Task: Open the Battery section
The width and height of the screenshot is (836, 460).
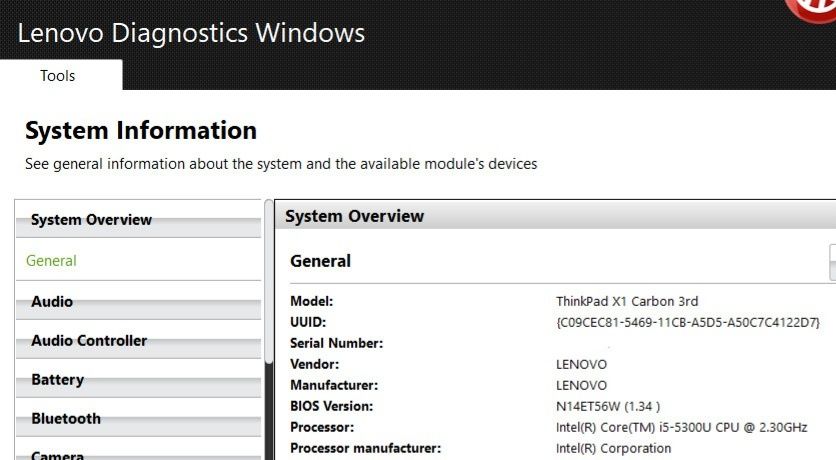Action: click(139, 380)
